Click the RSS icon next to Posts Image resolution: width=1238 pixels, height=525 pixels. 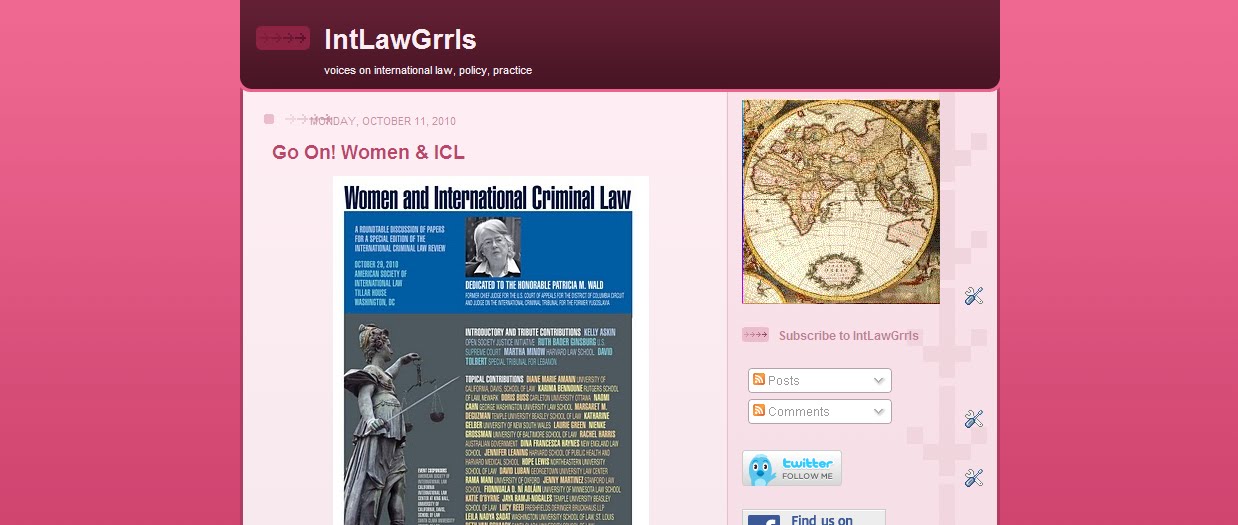(x=759, y=380)
